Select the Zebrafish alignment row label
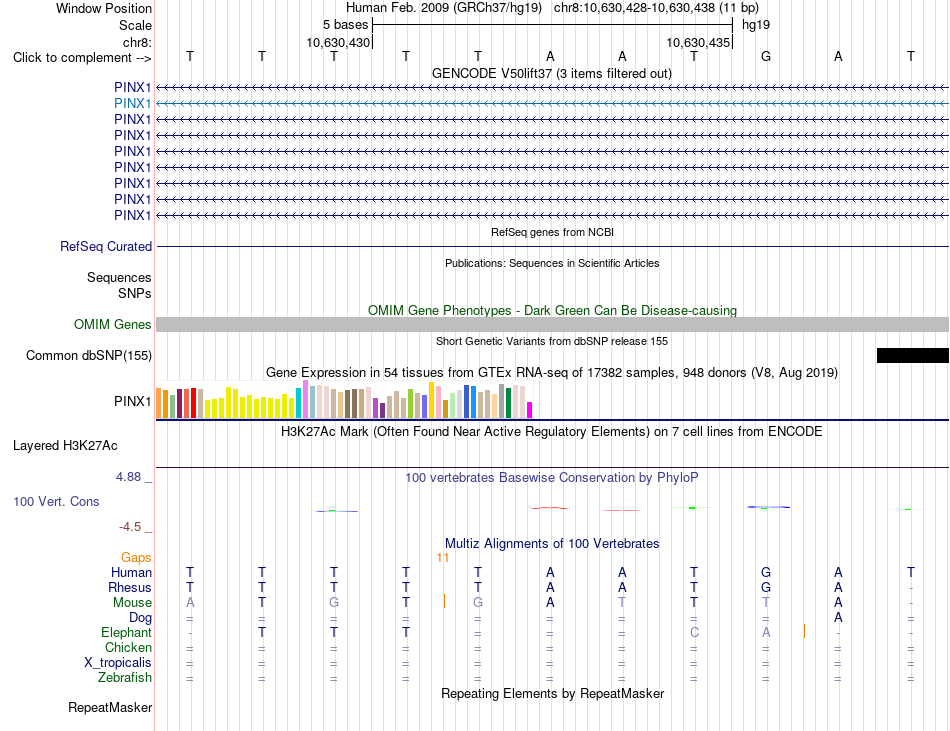Image resolution: width=950 pixels, height=731 pixels. [x=125, y=678]
